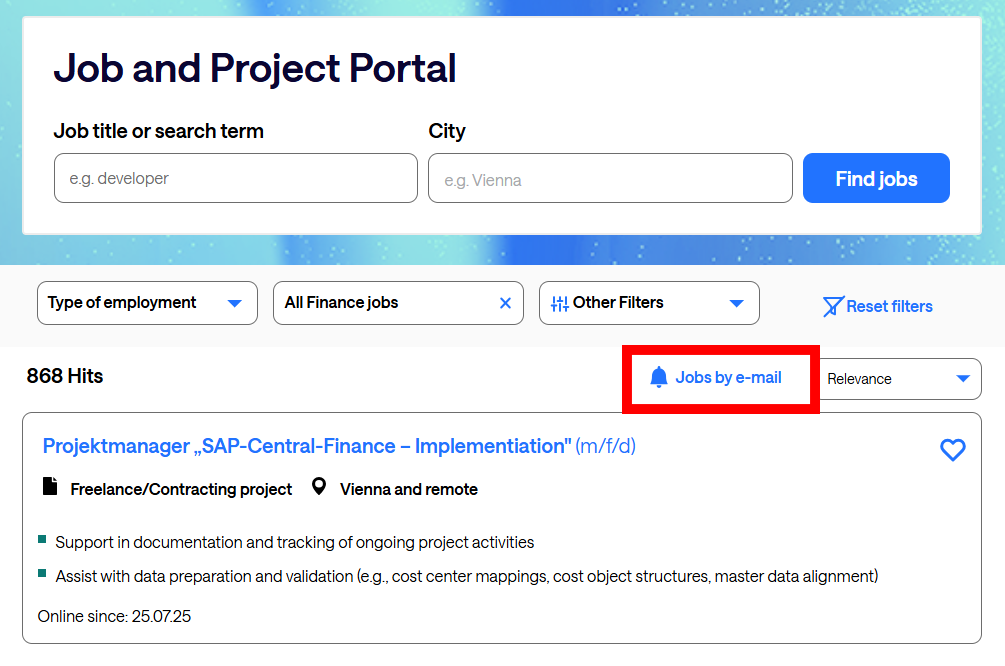Click the location pin beside Vienna and remote
Screen dimensions: 1005x666
click(x=319, y=488)
